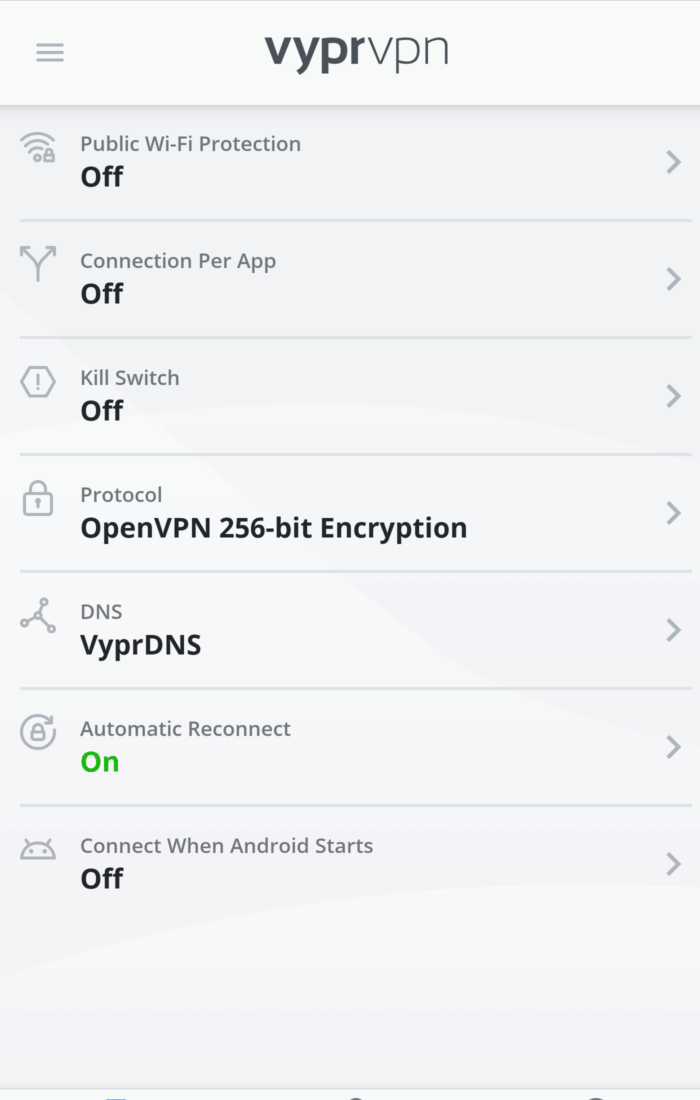This screenshot has width=700, height=1100.
Task: Open the Kill Switch chevron arrow
Action: (x=673, y=396)
